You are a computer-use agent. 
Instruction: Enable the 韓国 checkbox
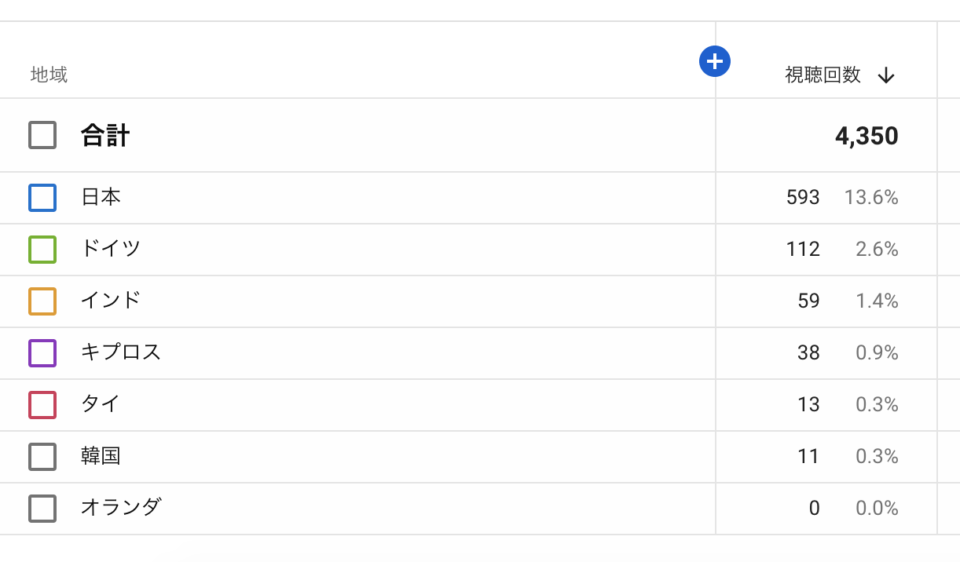[x=42, y=457]
